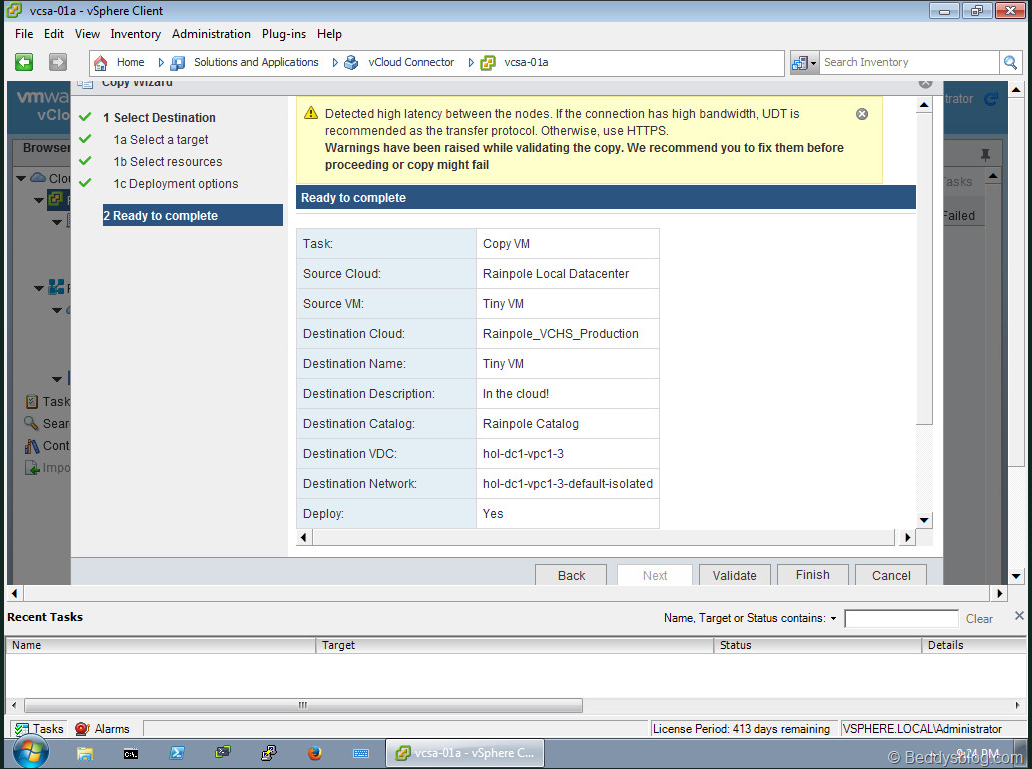The height and width of the screenshot is (769, 1032).
Task: Collapse the tree node with the blue network icon
Action: click(39, 288)
